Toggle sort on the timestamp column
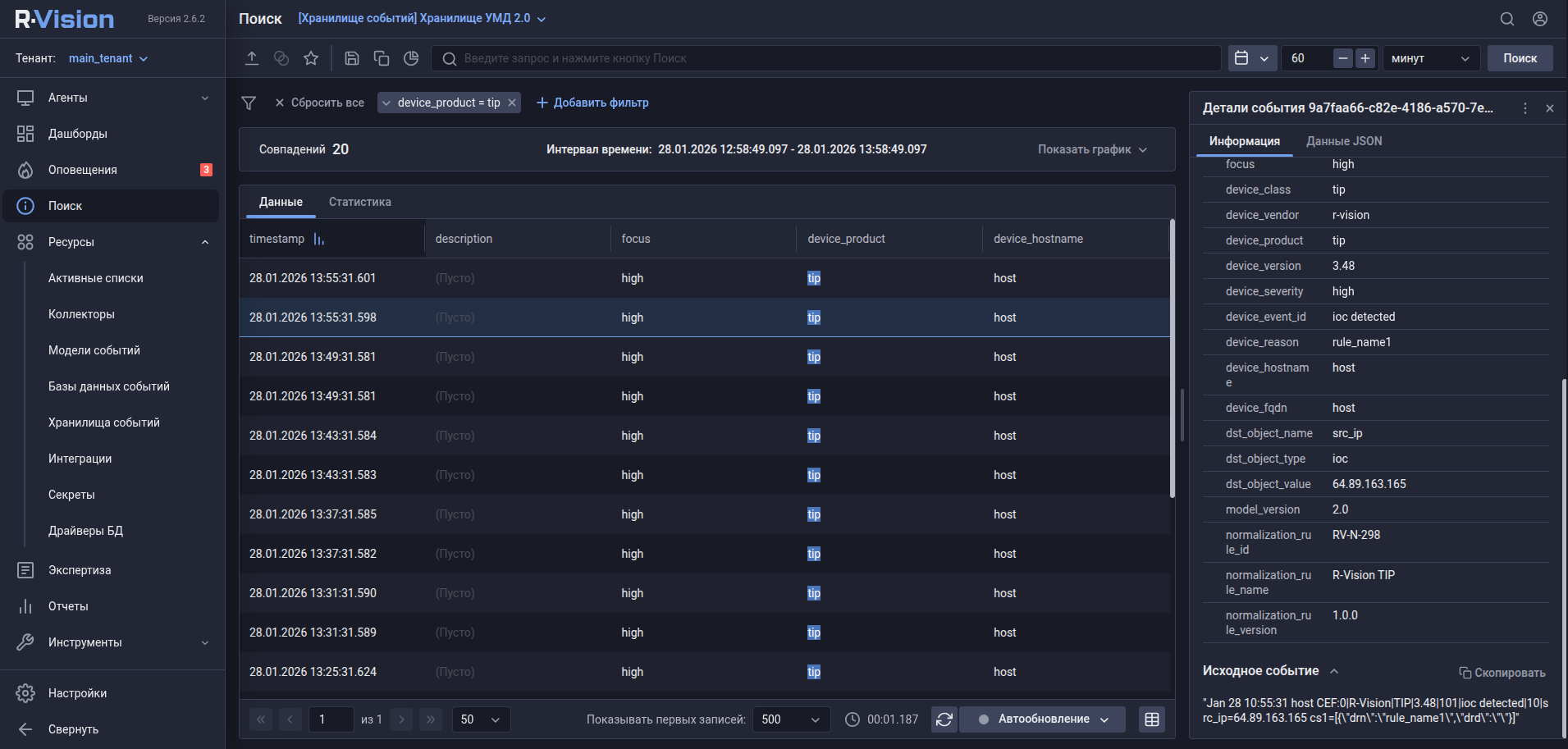The width and height of the screenshot is (1568, 749). tap(319, 239)
